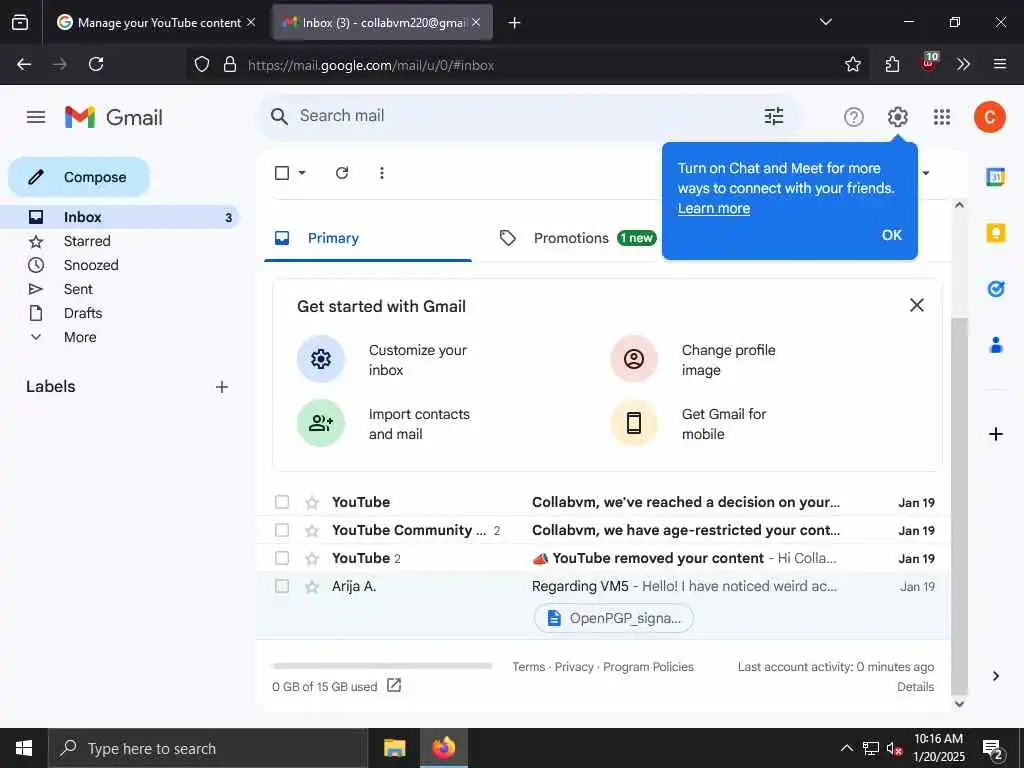
Task: Open Firefox list all tabs dropdown
Action: [x=825, y=22]
